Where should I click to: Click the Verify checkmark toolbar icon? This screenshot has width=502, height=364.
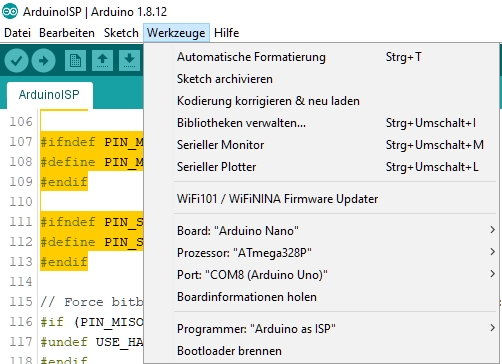(16, 61)
